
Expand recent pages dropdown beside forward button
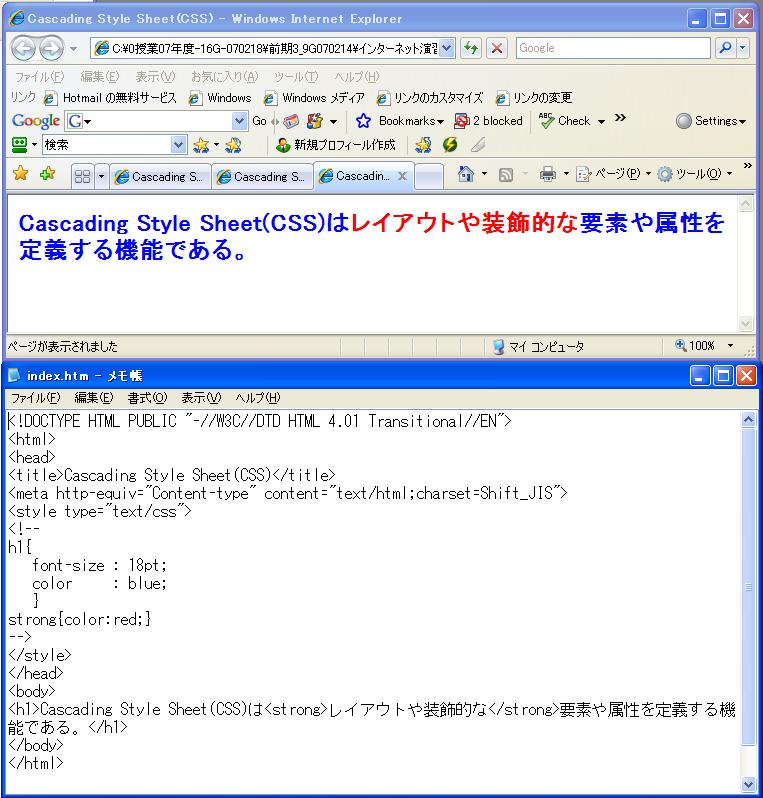73,49
